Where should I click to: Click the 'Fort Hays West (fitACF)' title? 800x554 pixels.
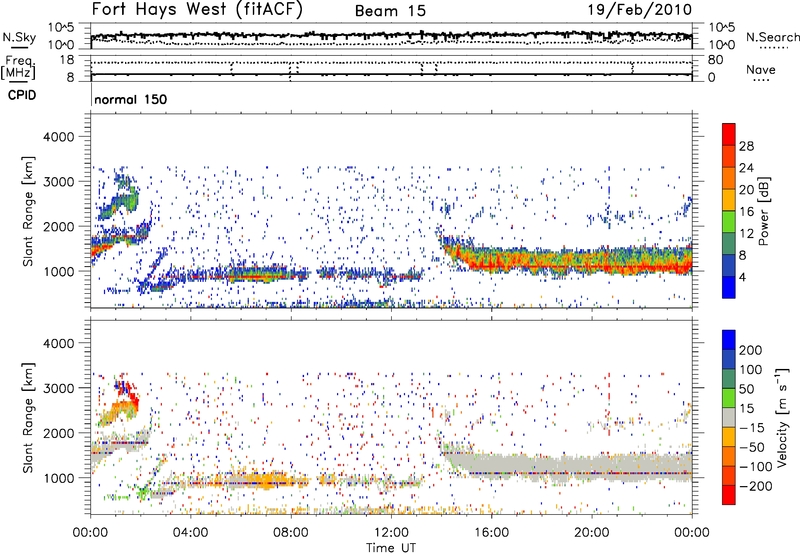point(197,10)
